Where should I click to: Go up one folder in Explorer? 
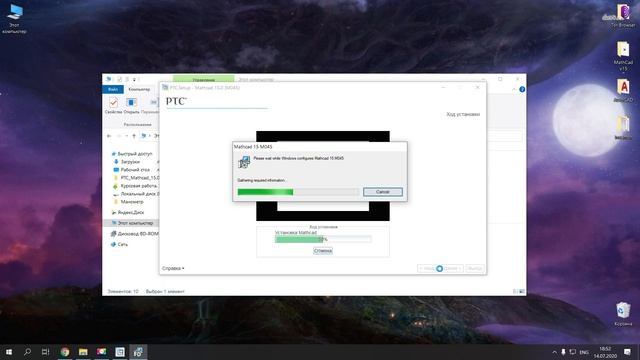pos(134,136)
